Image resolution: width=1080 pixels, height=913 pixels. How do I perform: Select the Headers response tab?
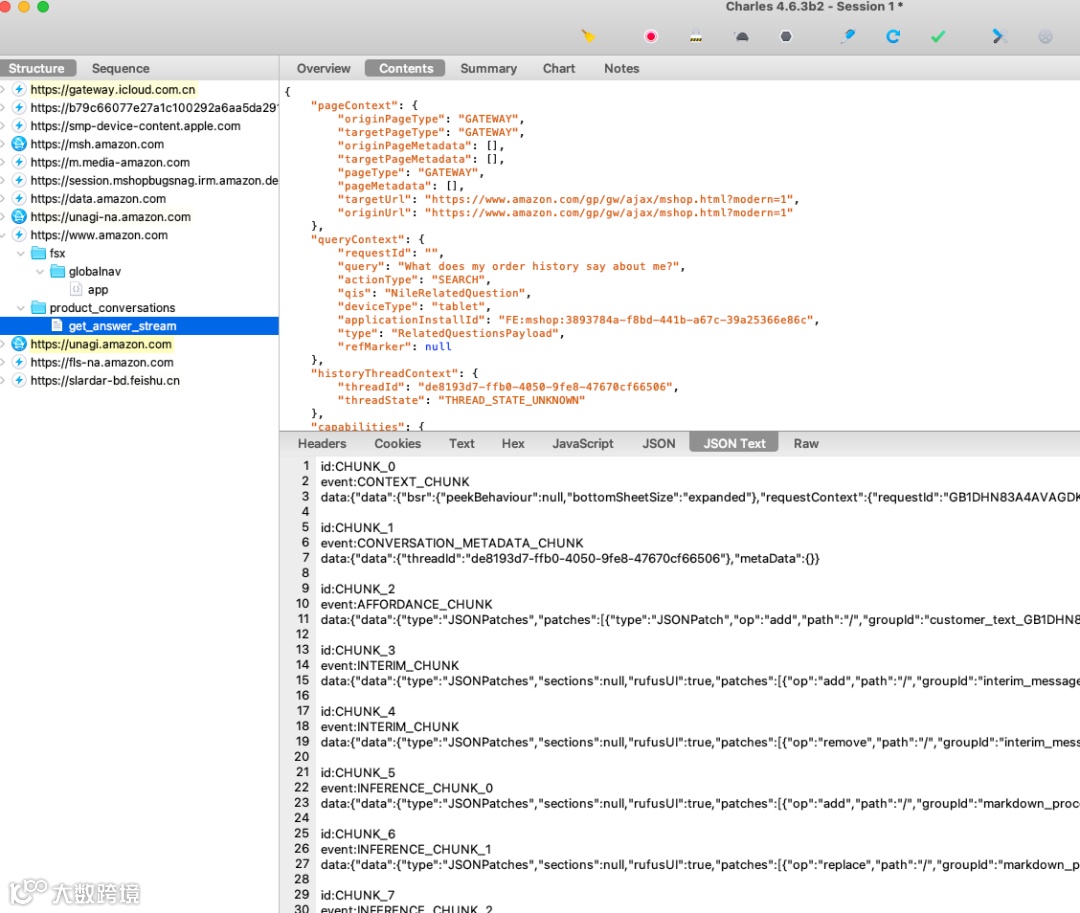coord(322,443)
